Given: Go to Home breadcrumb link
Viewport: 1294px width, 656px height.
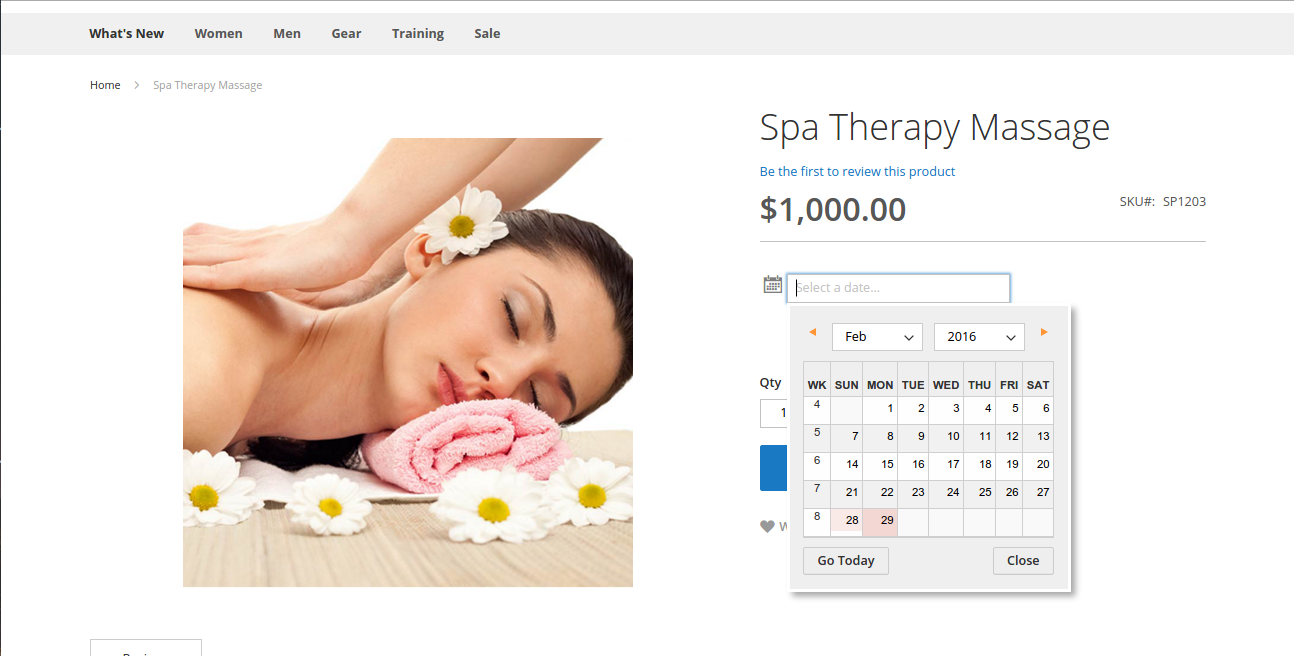Looking at the screenshot, I should [105, 86].
